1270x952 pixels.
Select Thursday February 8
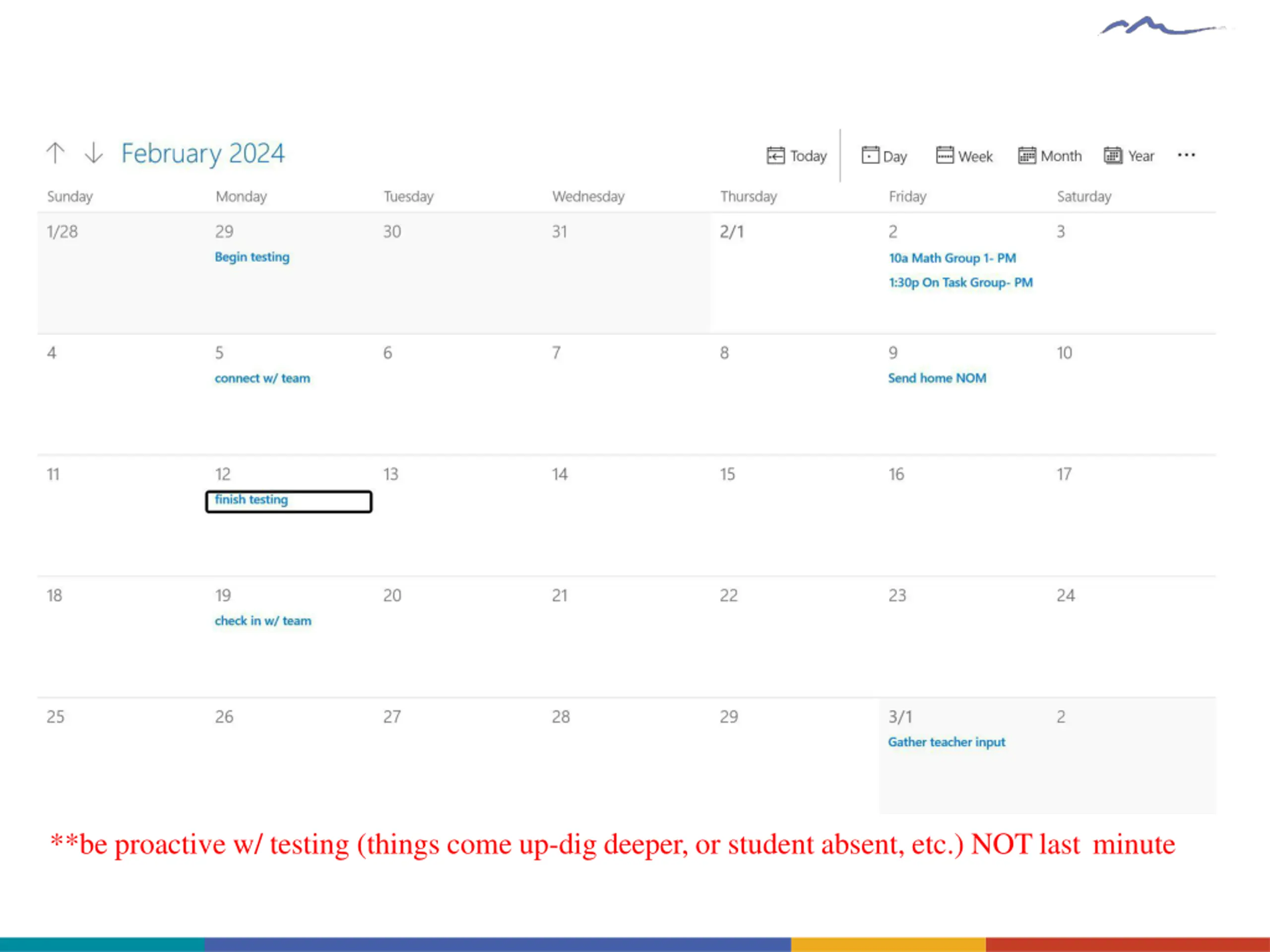click(725, 353)
